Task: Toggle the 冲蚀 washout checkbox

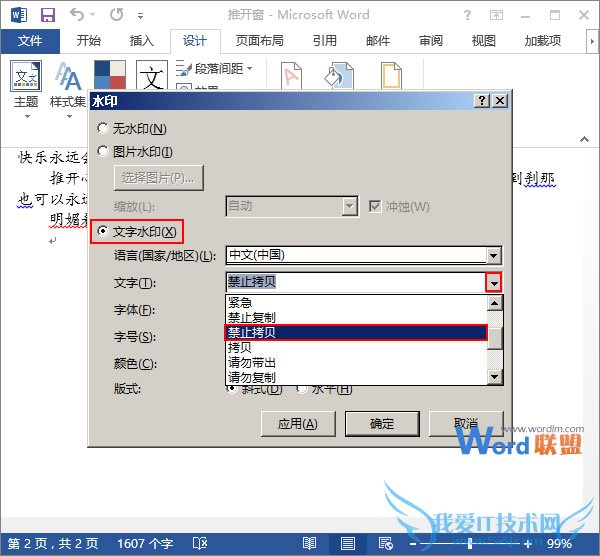Action: tap(375, 206)
